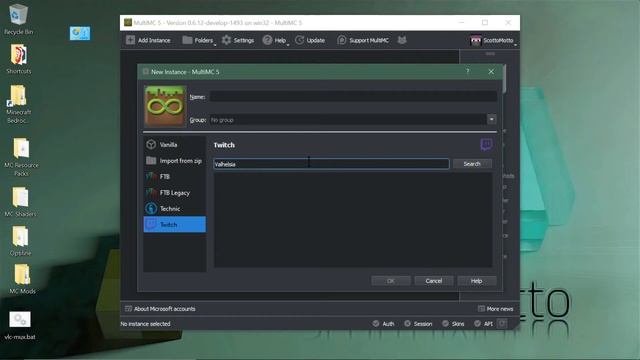The image size is (640, 360).
Task: Click the Auth status indicator
Action: [x=383, y=324]
